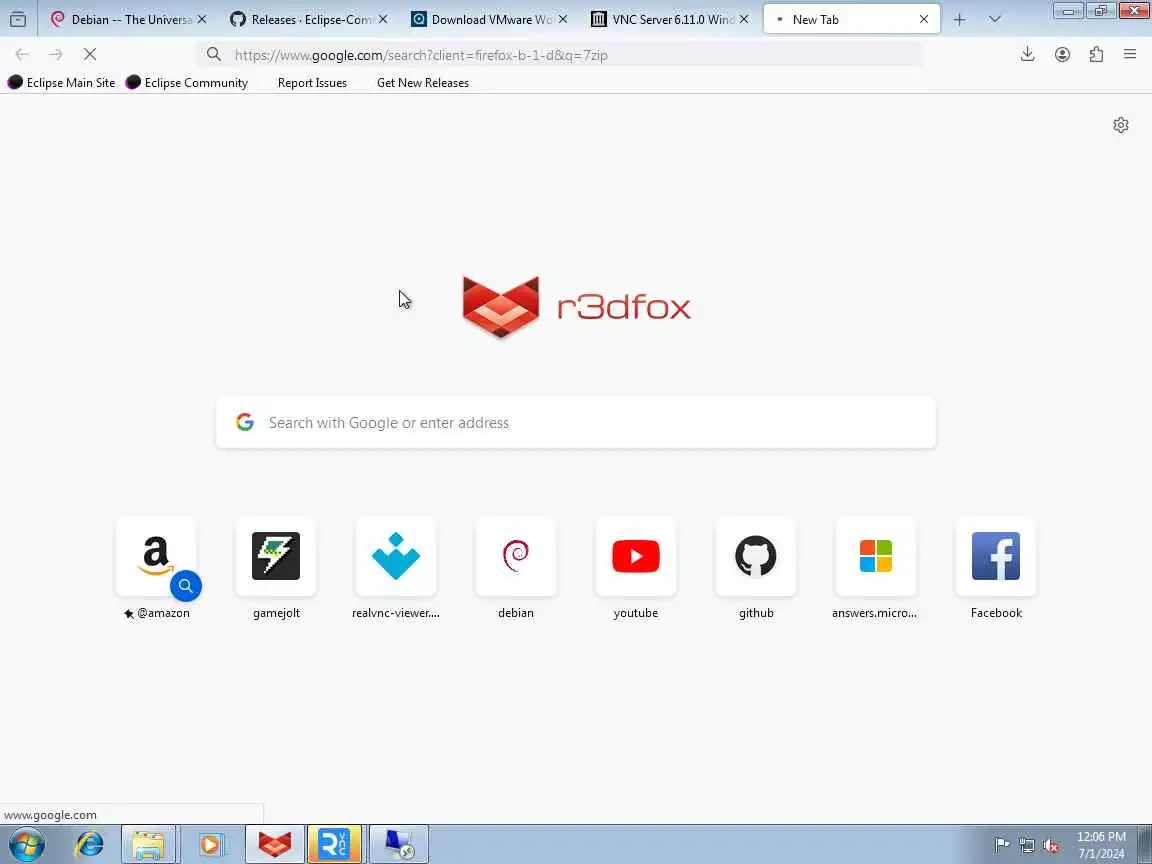1152x864 pixels.
Task: Switch to VNC Server 6.11.0 tab
Action: coord(669,20)
